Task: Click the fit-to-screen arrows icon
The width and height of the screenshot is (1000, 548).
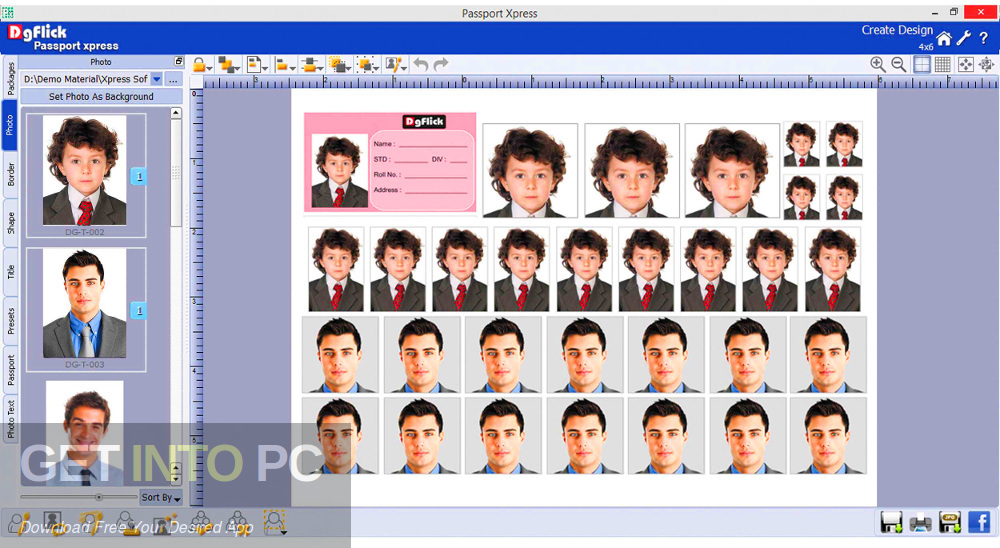Action: tap(966, 64)
